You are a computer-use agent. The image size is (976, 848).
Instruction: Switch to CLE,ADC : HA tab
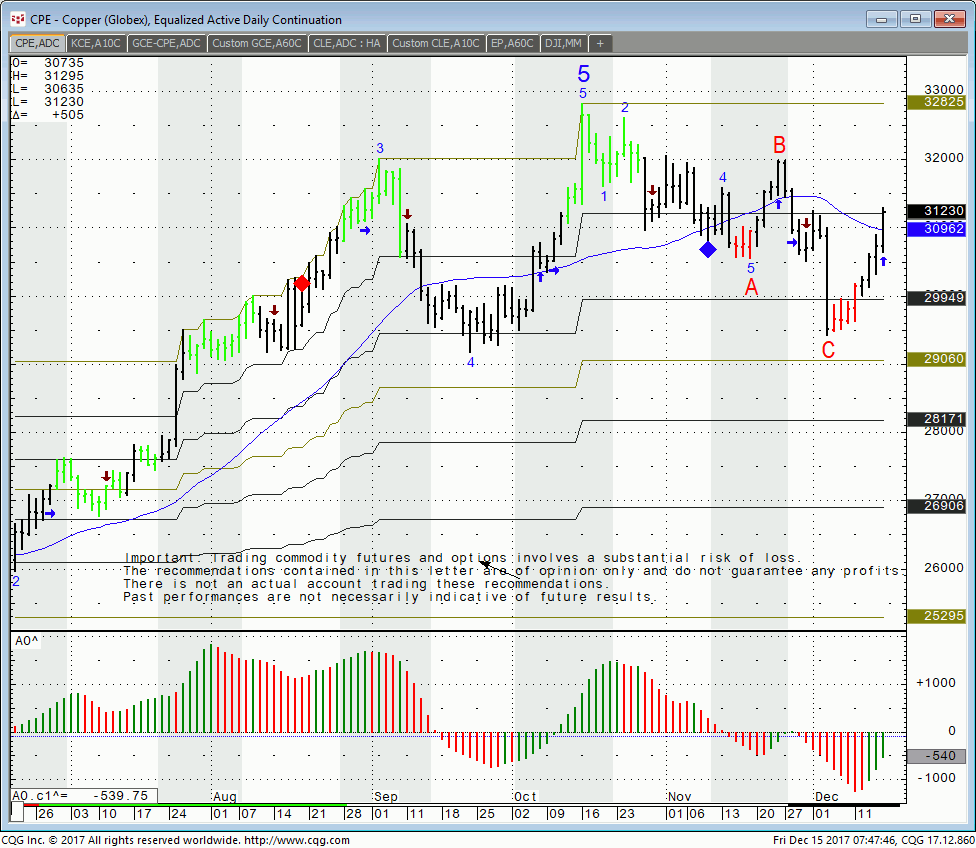(x=347, y=43)
